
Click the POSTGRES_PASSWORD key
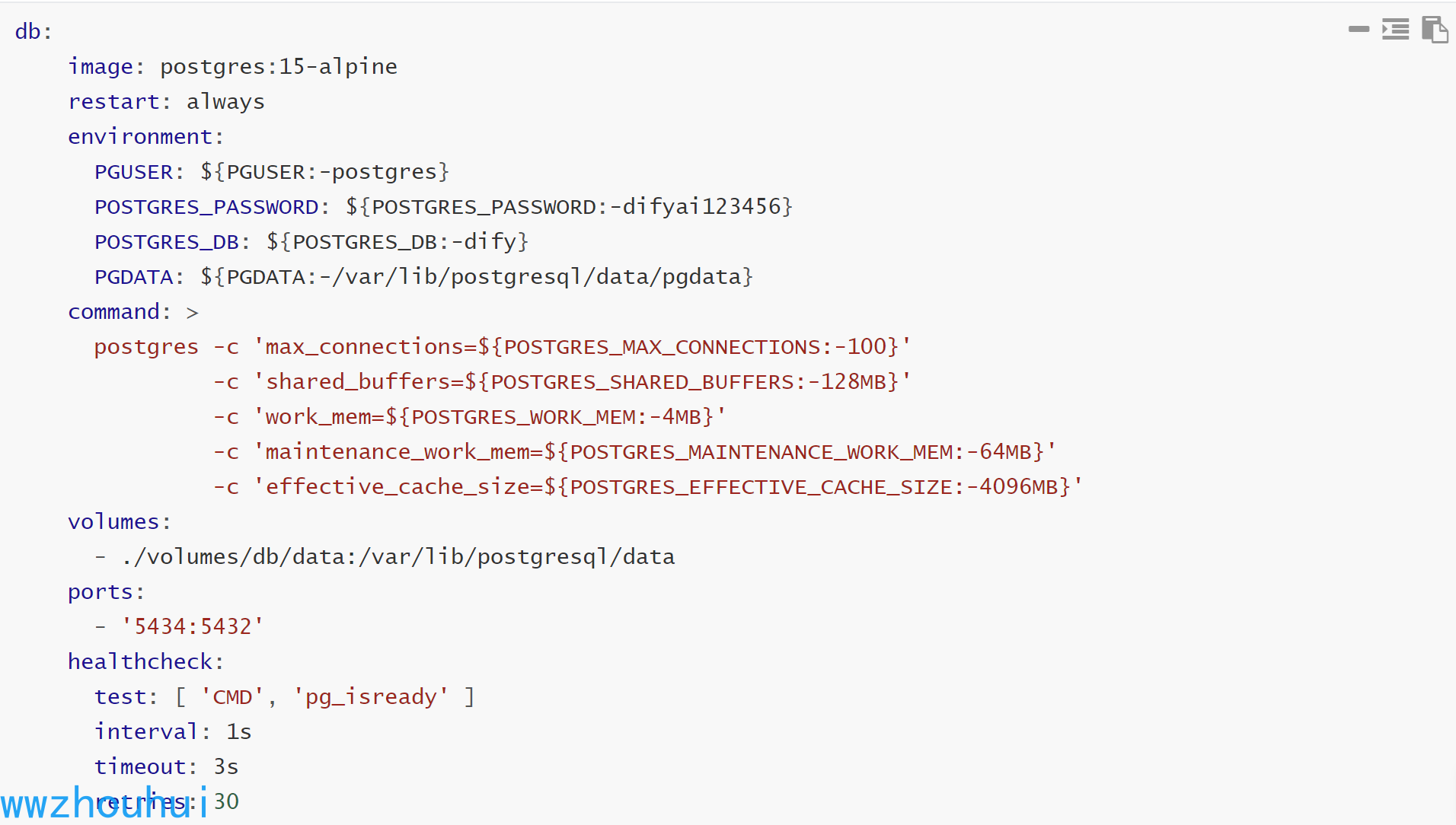tap(212, 206)
